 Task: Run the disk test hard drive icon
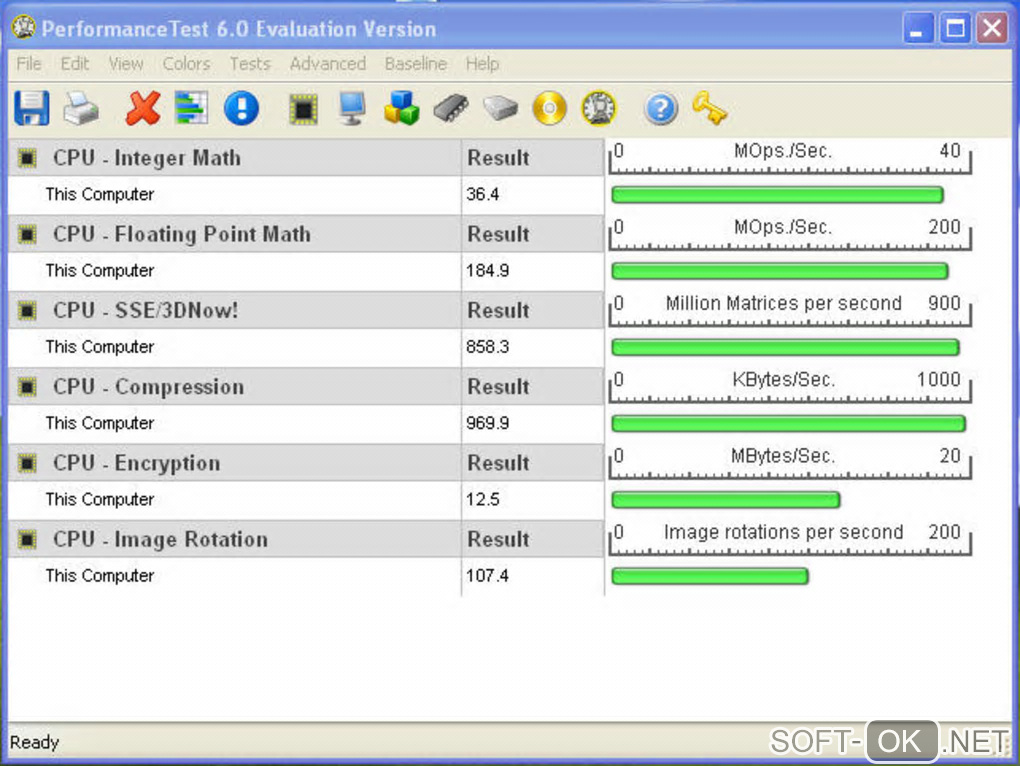(x=500, y=108)
